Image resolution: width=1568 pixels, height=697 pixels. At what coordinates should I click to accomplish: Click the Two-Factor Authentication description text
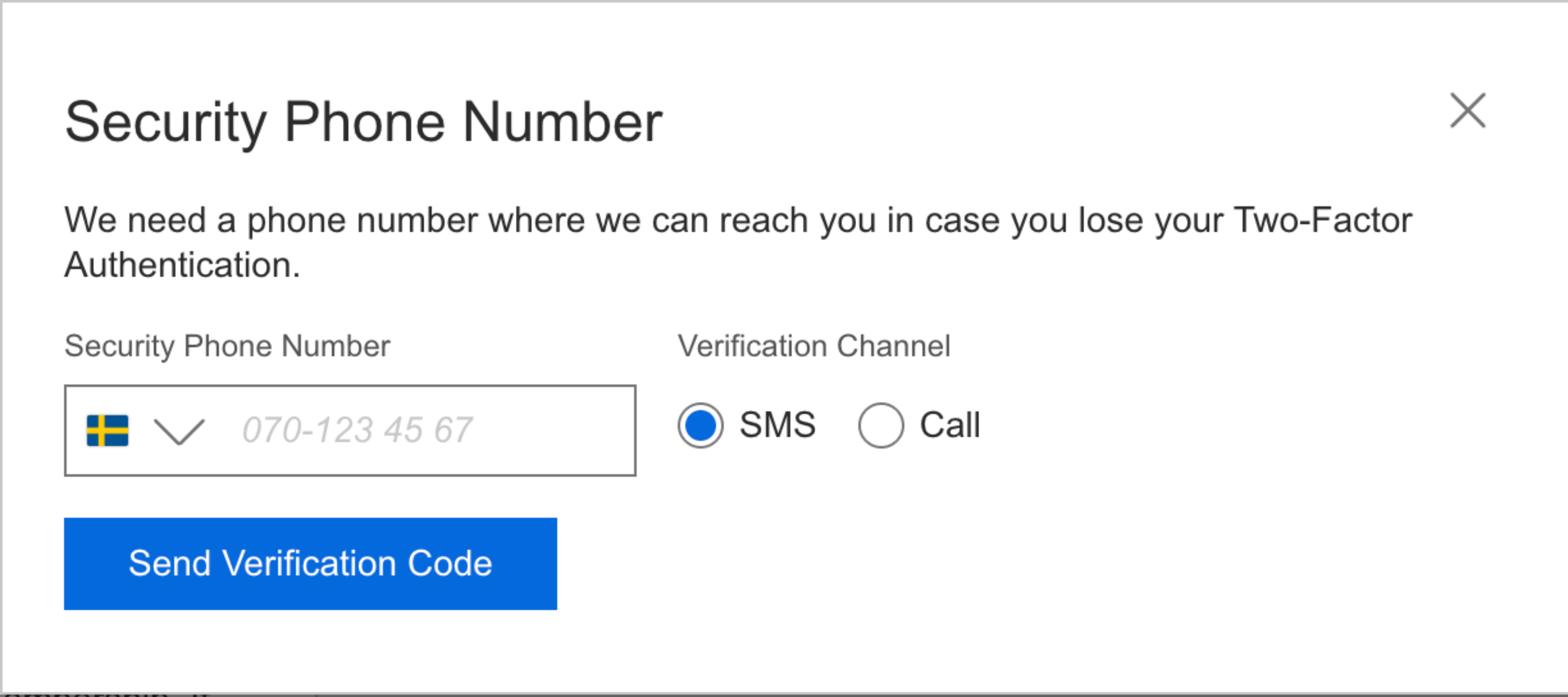pos(737,242)
